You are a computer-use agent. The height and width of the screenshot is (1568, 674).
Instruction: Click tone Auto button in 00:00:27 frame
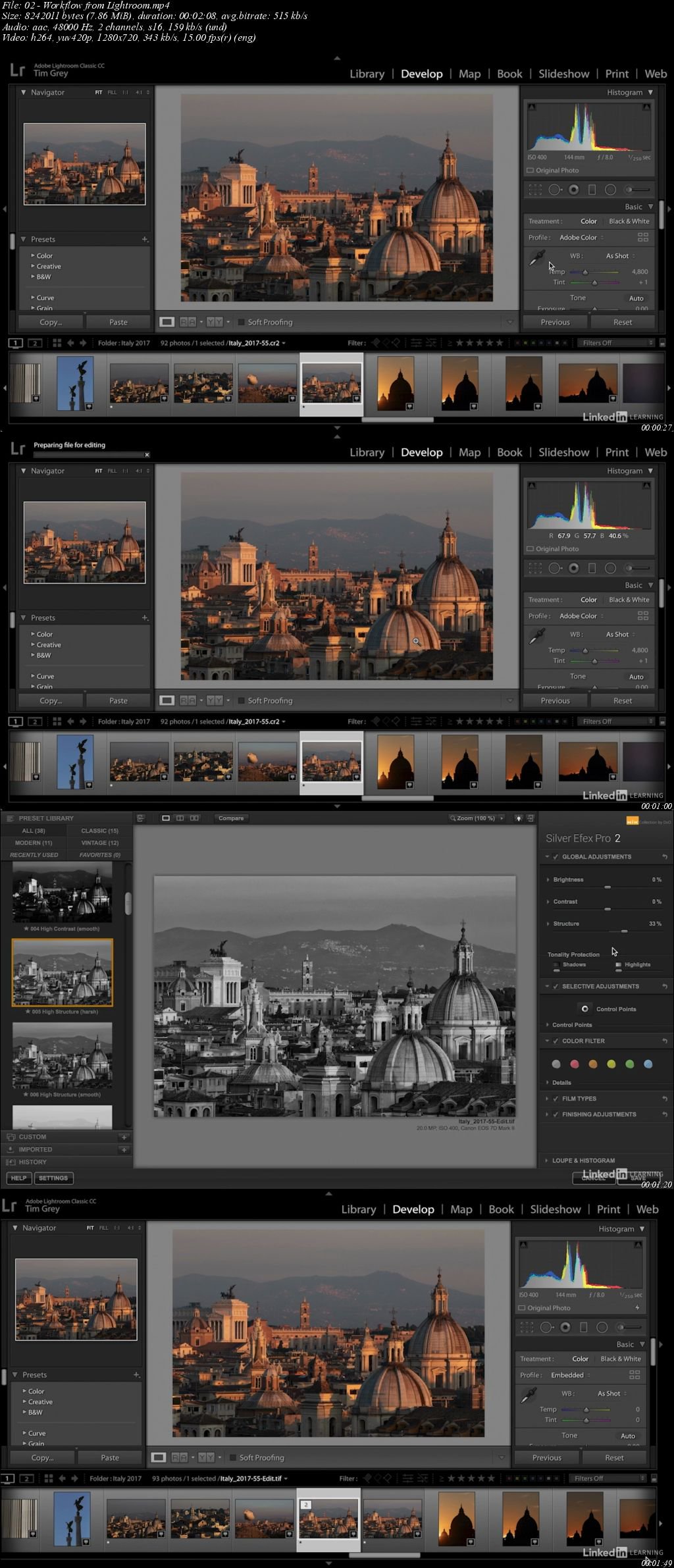636,298
